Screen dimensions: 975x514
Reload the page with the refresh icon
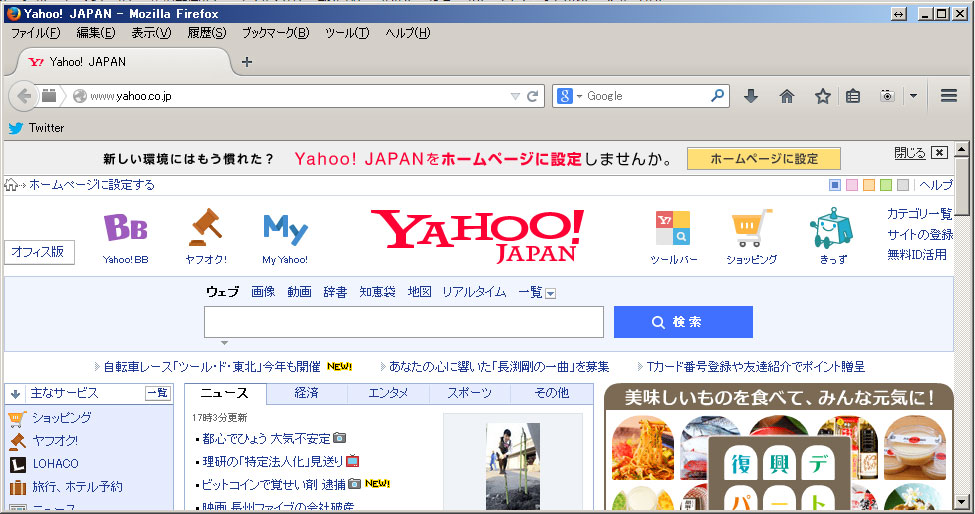[x=532, y=96]
